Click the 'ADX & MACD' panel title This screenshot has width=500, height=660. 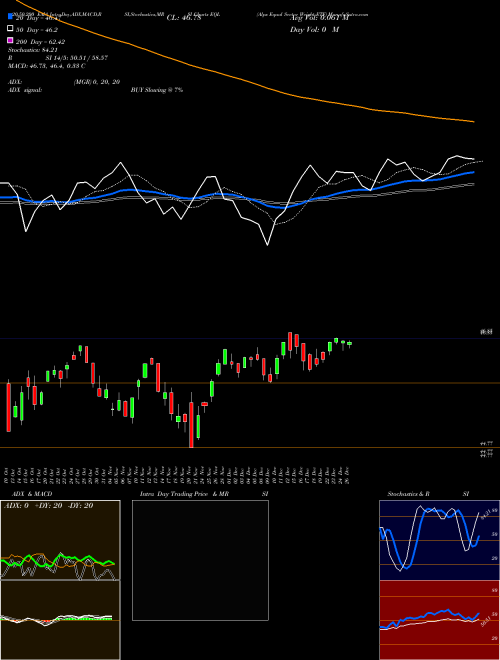(32, 494)
